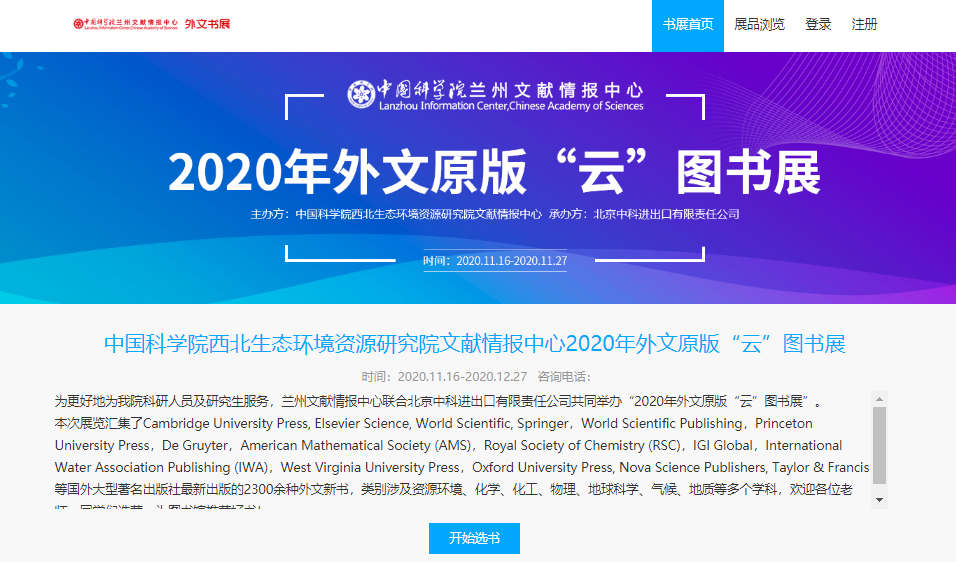Open the 书展首页 navigation tab
956x562 pixels.
(688, 25)
